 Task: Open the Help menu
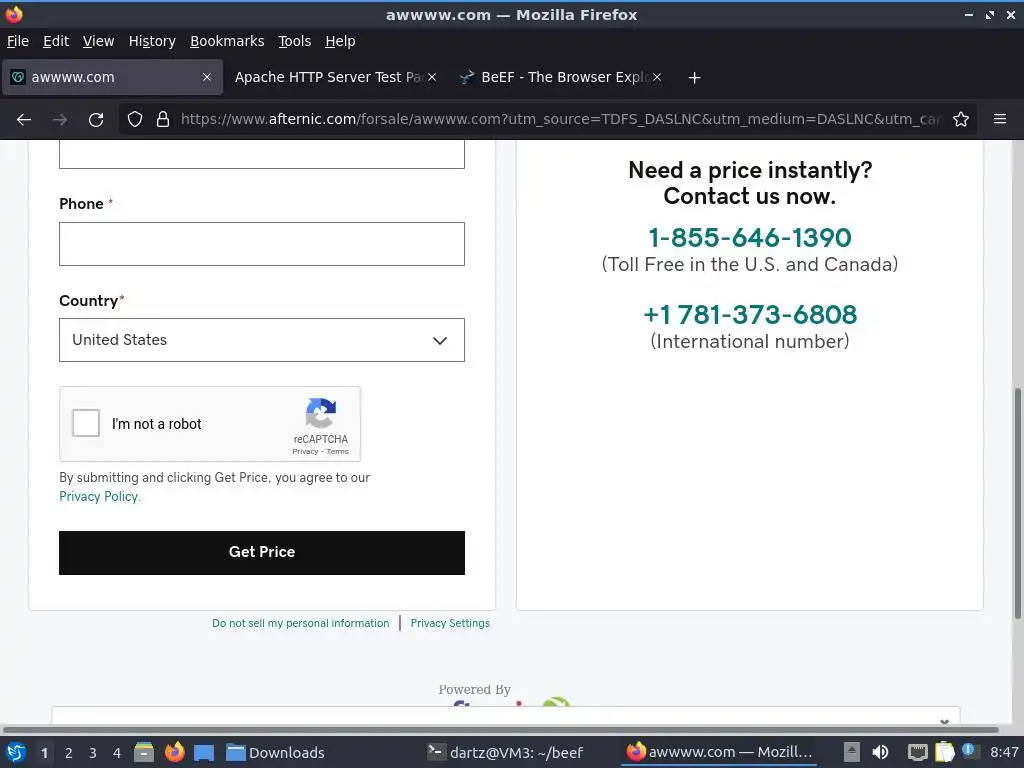340,41
